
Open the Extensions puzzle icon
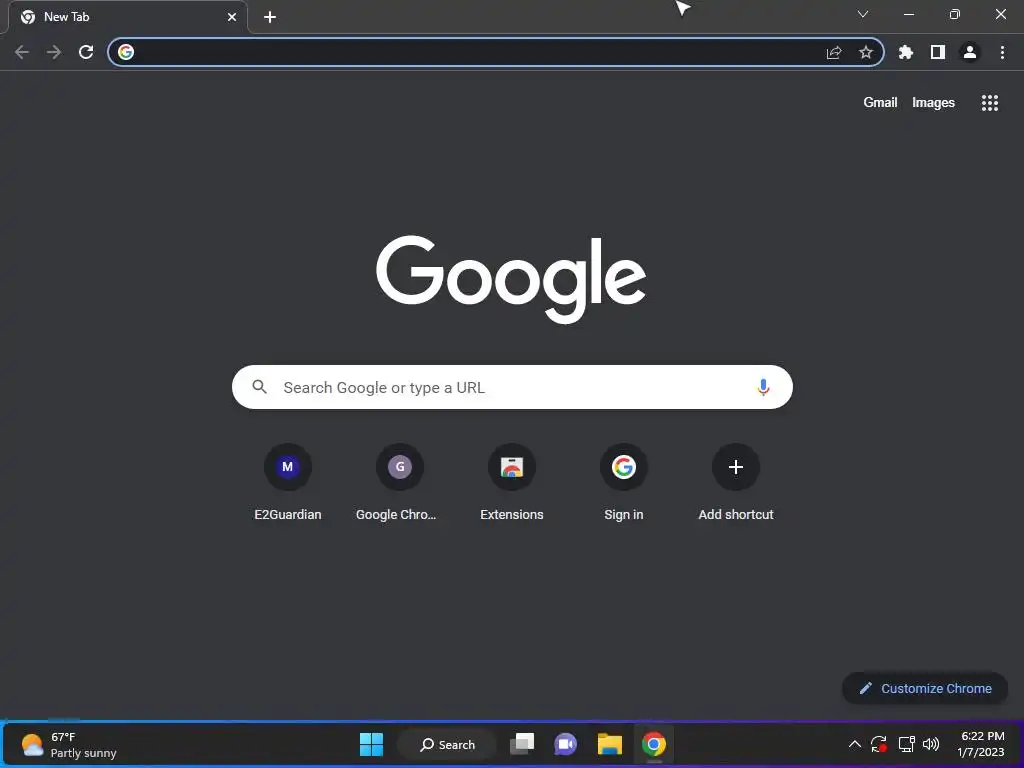click(906, 52)
